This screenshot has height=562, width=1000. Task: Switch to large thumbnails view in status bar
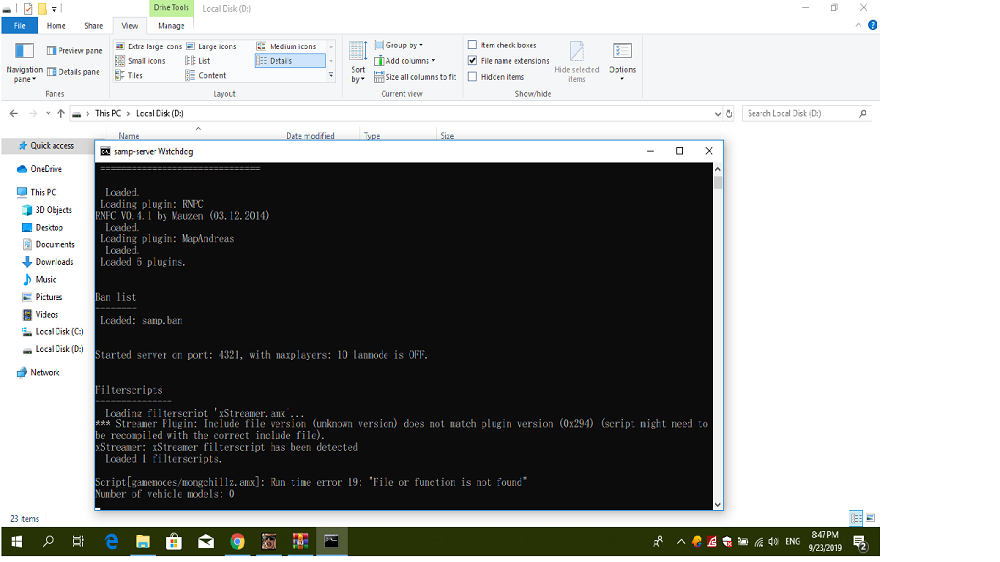coord(871,518)
